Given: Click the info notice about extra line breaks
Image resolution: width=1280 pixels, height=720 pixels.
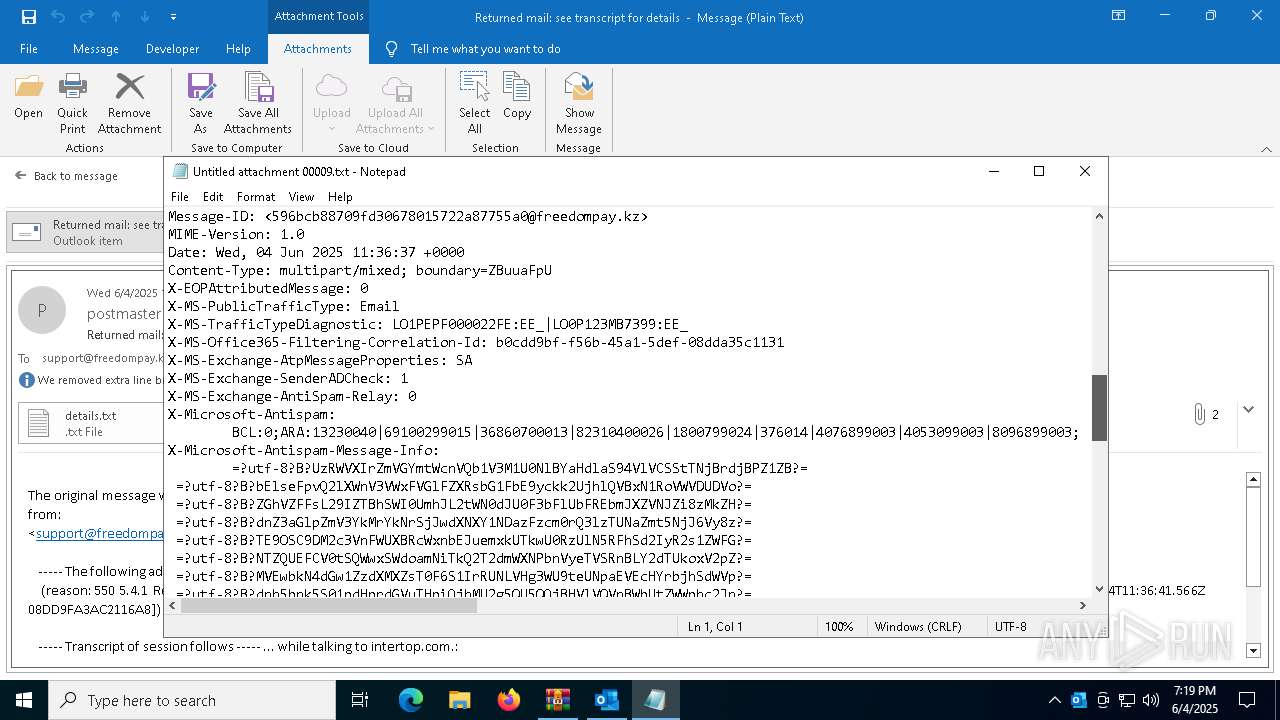Looking at the screenshot, I should click(90, 380).
